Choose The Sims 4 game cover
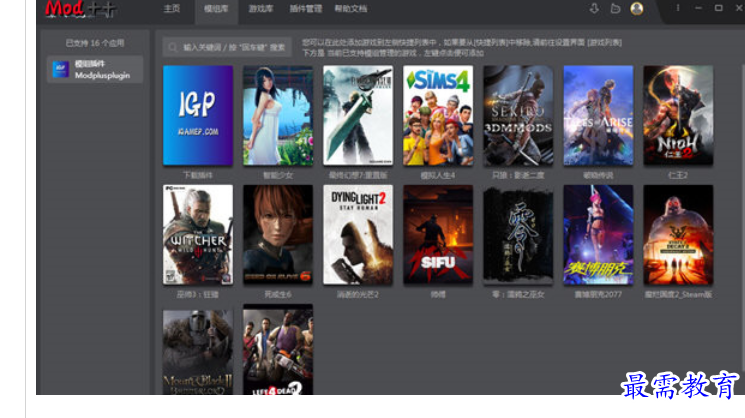 point(438,116)
